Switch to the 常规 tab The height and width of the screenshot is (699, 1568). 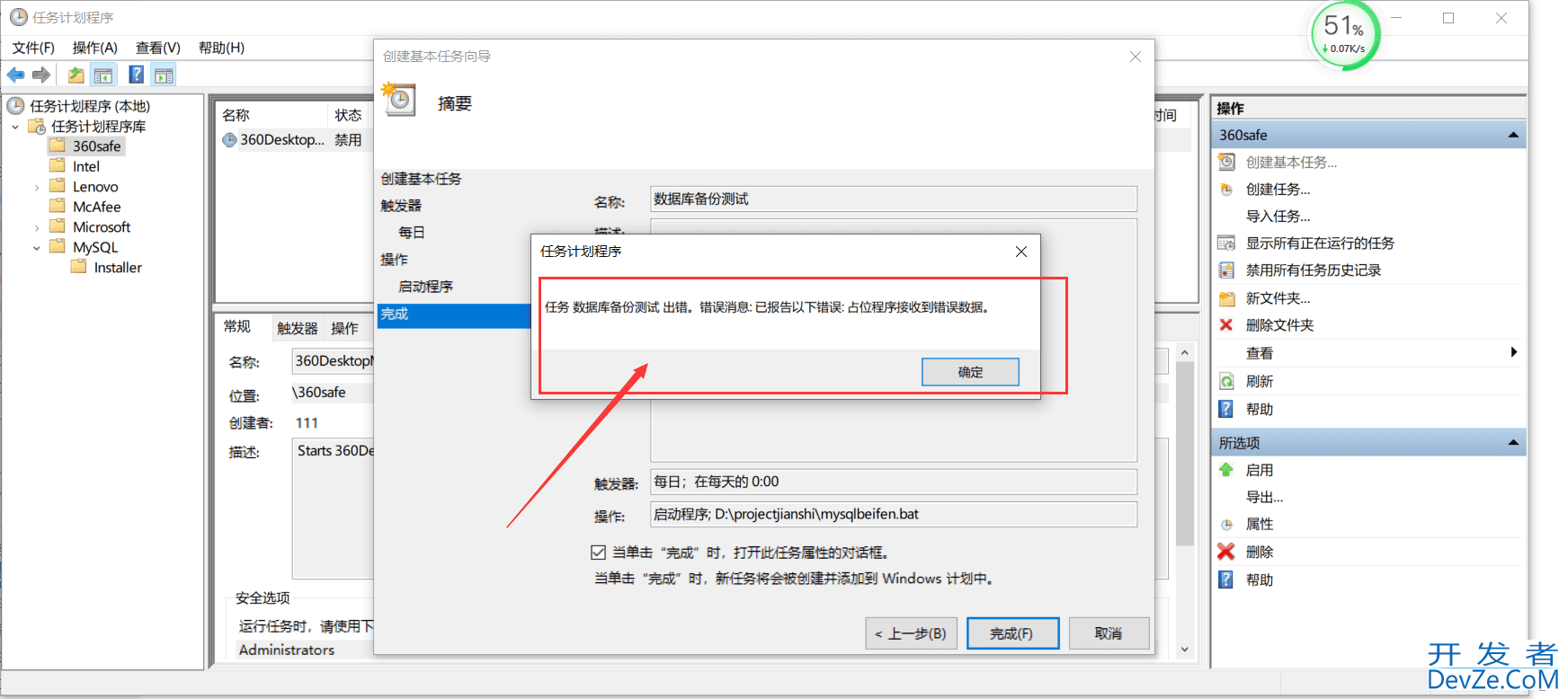pos(237,326)
